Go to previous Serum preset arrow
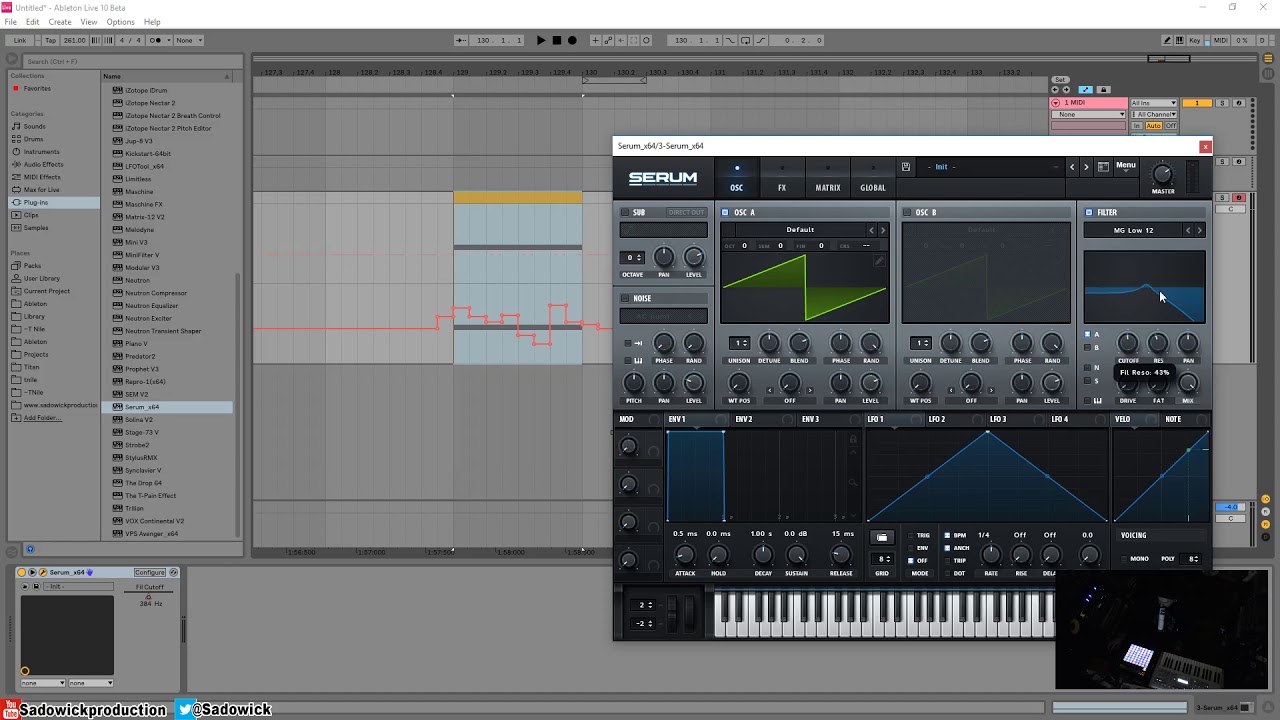1280x720 pixels. click(x=1072, y=167)
